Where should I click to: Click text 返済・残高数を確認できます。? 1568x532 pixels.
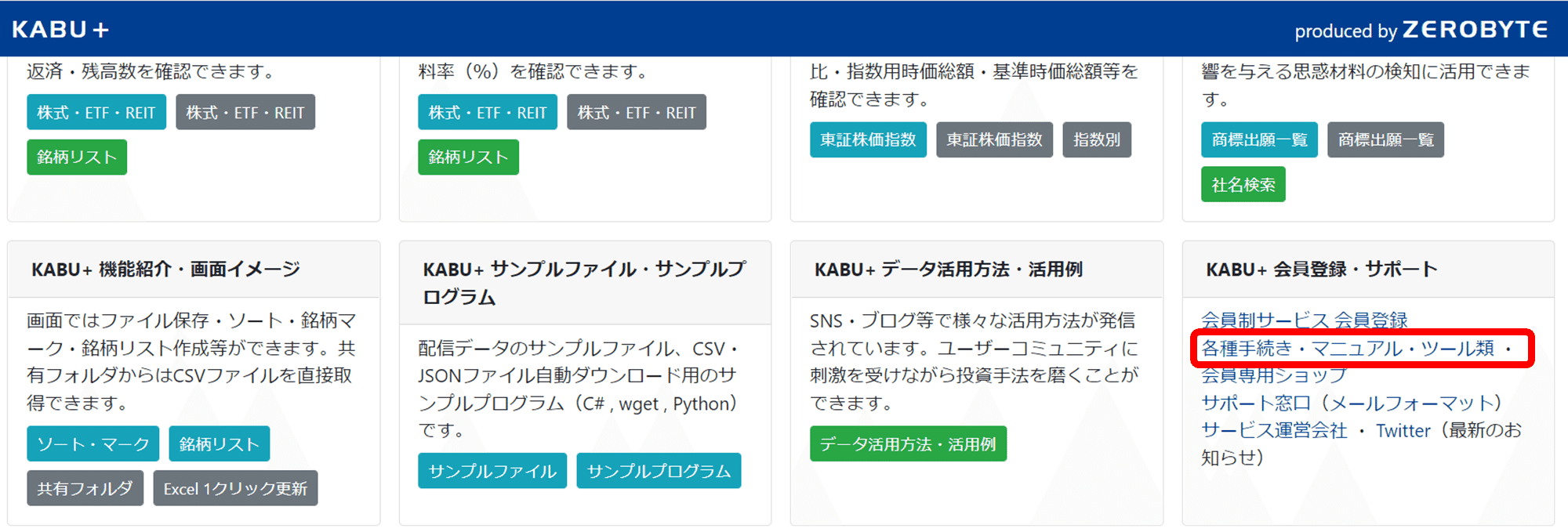(152, 71)
